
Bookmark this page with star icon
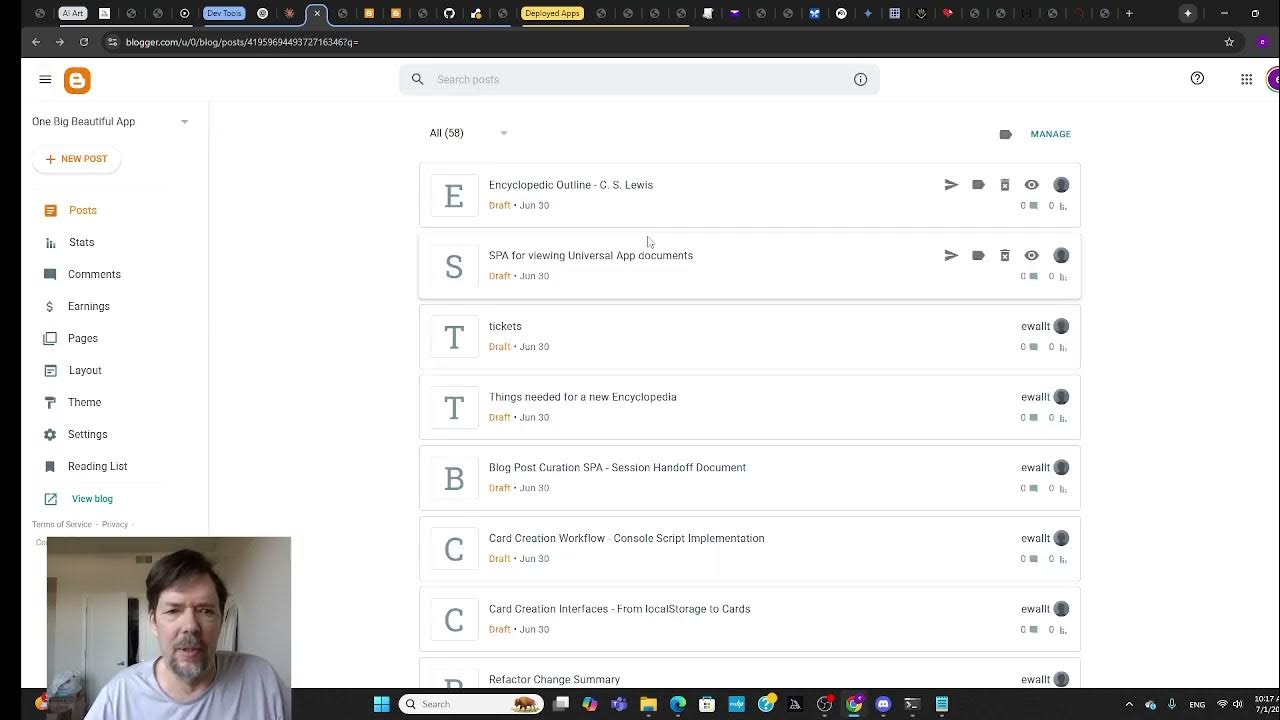[1229, 42]
